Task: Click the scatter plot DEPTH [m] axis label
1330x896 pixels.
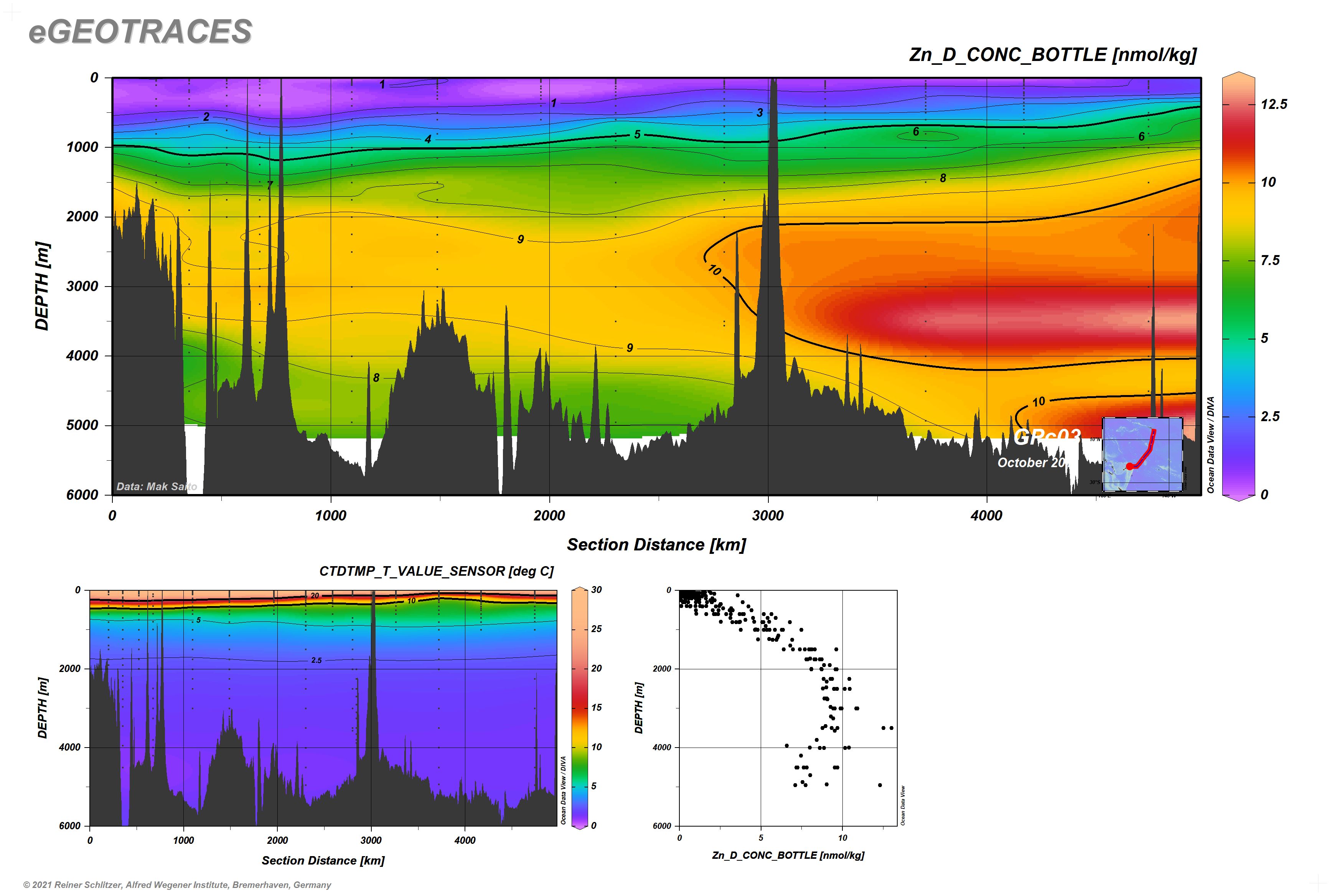Action: 639,707
